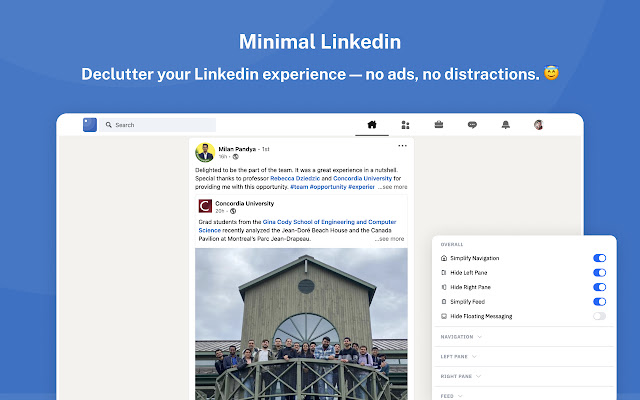Click the Hide Floating Messaging icon
This screenshot has width=640, height=400.
pyautogui.click(x=444, y=316)
